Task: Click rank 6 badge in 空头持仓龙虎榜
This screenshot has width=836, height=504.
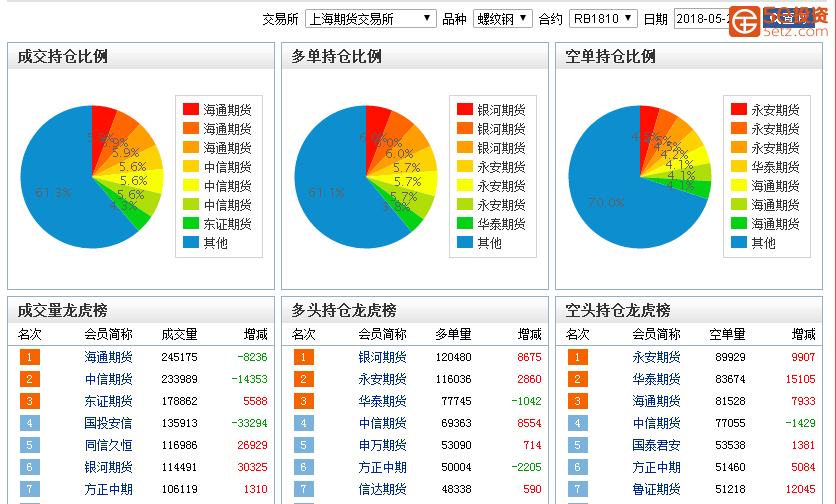Action: tap(578, 467)
